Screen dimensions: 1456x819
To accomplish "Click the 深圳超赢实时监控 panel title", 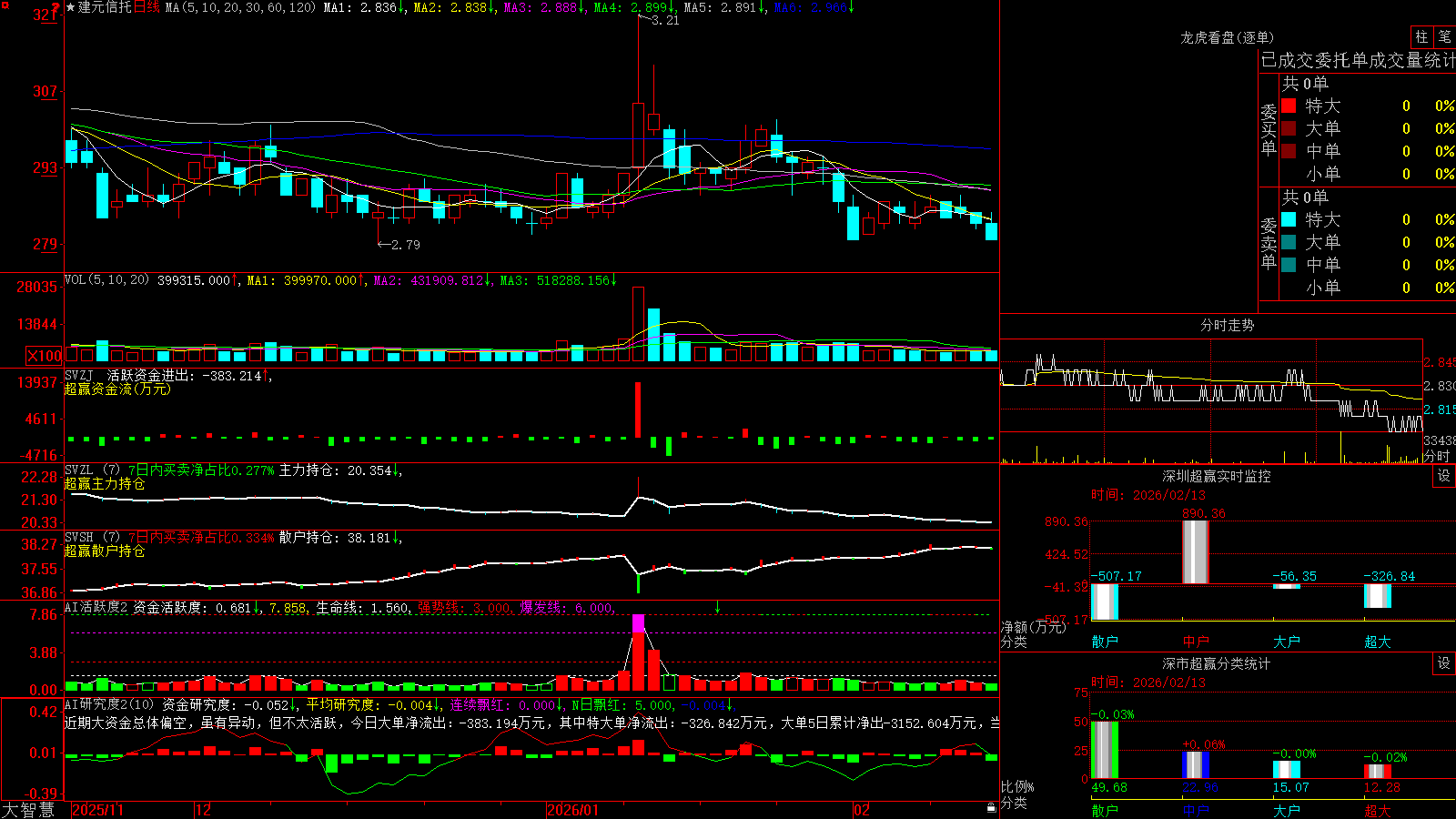I will pyautogui.click(x=1216, y=476).
